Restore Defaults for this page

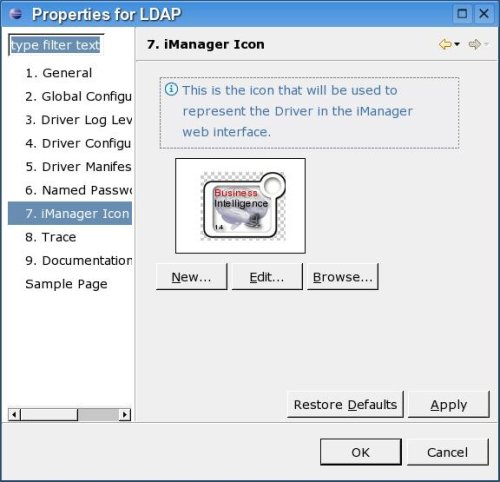click(x=345, y=404)
